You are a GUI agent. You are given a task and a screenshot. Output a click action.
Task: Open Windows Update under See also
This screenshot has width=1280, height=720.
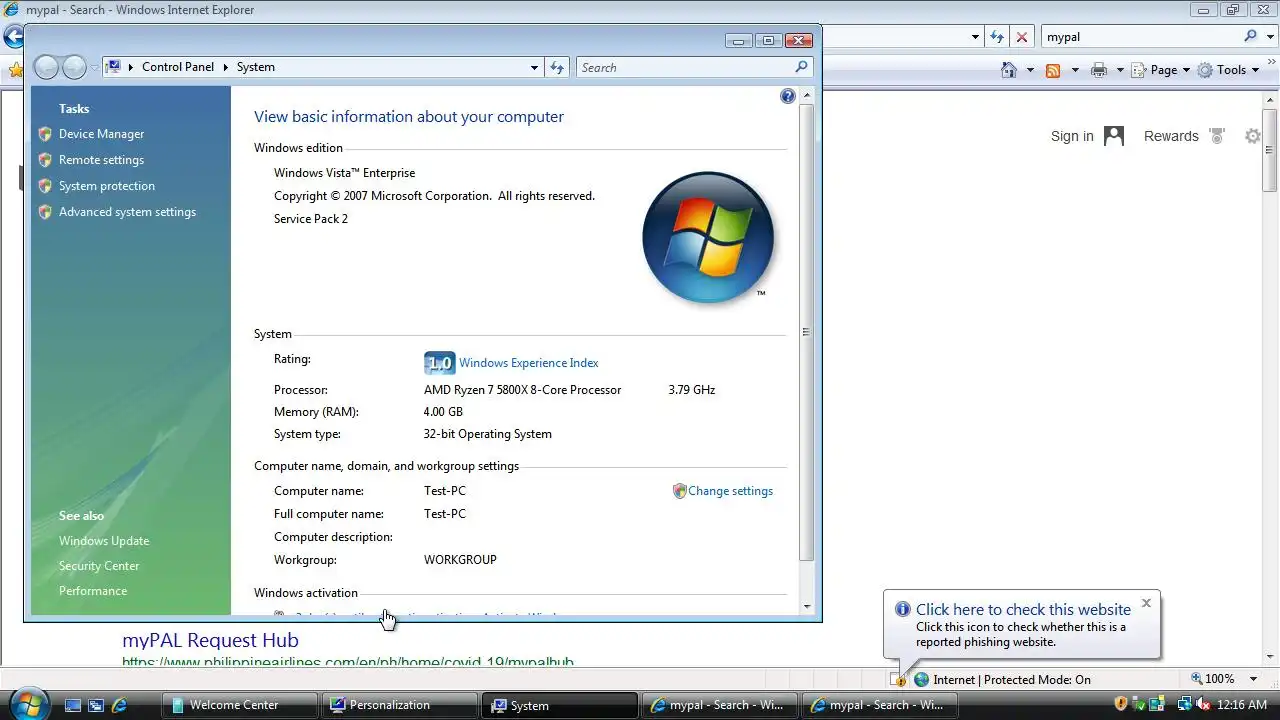point(104,541)
